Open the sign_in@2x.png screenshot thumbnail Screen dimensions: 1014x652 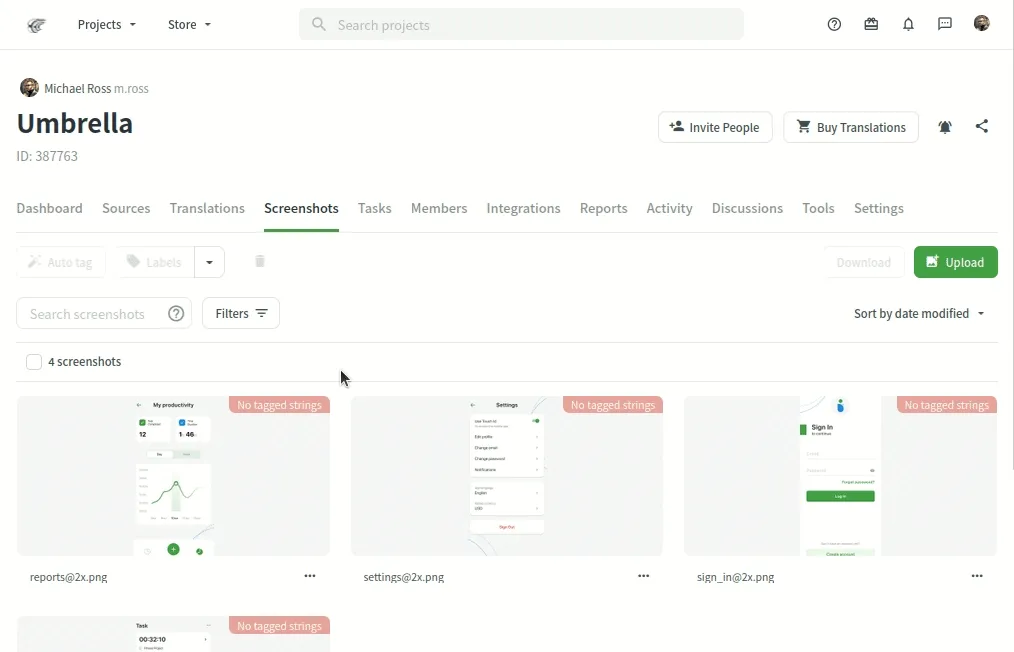click(x=840, y=476)
